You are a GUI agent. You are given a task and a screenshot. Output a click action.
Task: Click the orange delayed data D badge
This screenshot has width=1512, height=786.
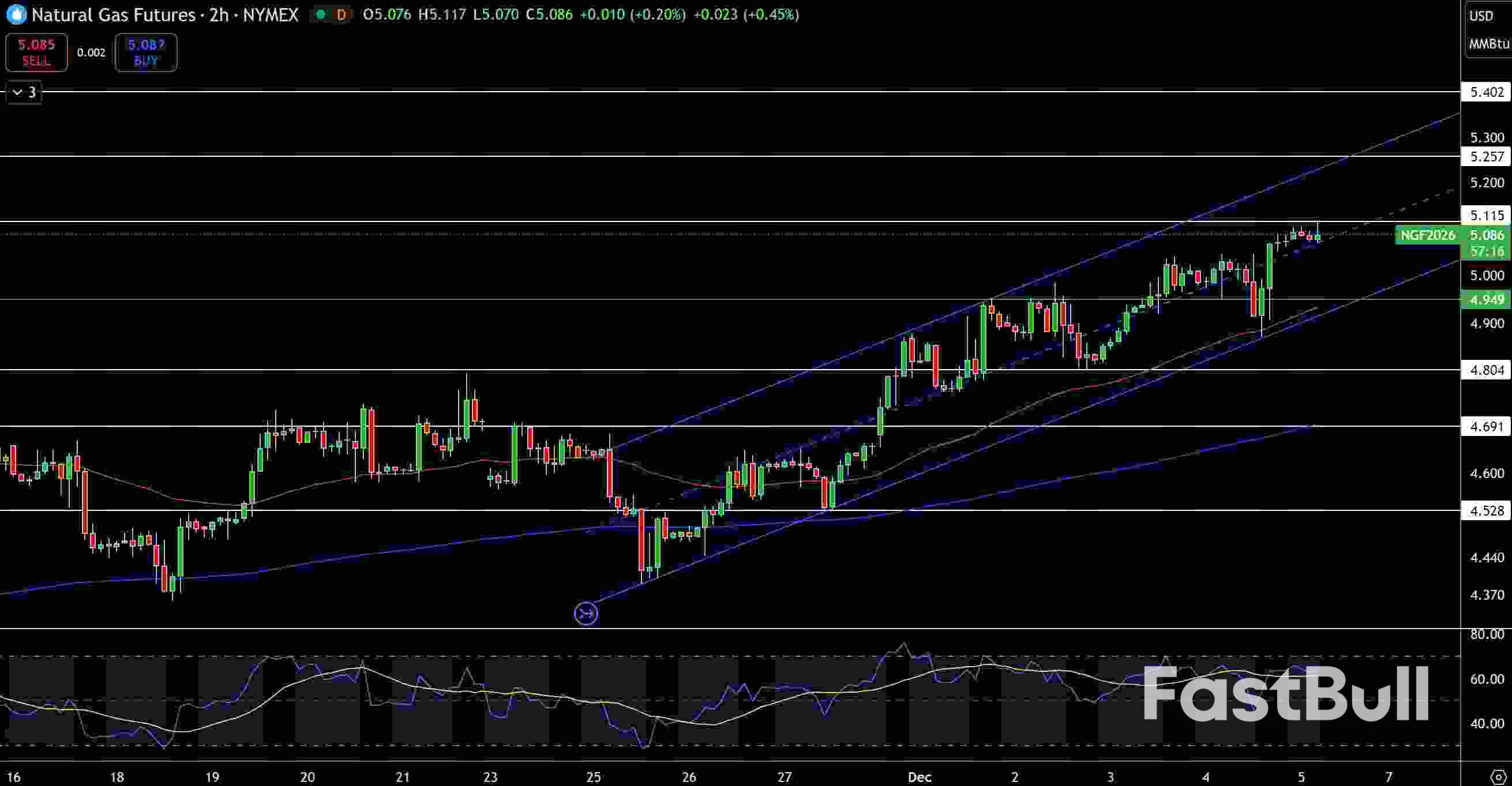pos(341,14)
